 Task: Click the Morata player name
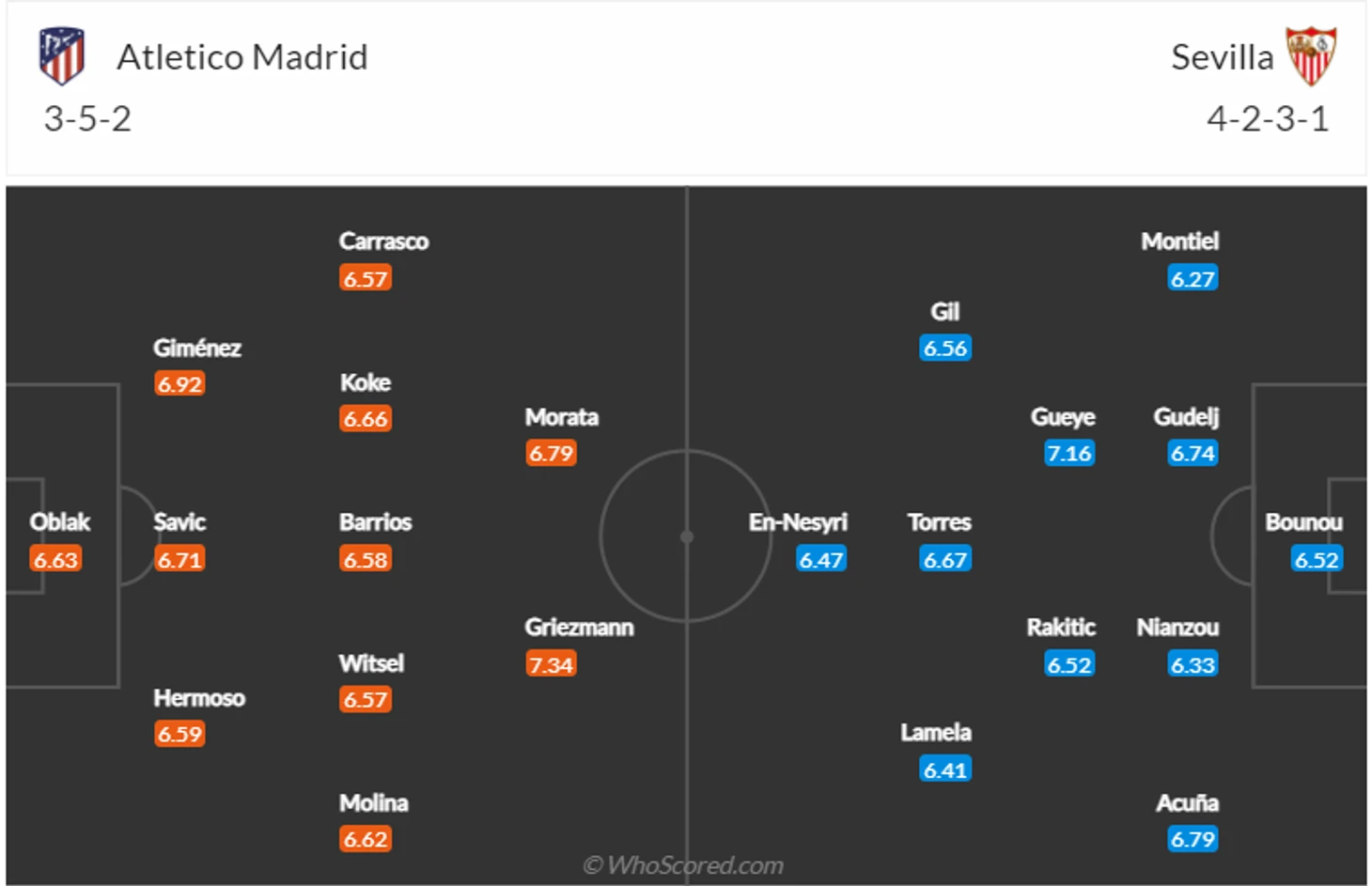point(562,416)
